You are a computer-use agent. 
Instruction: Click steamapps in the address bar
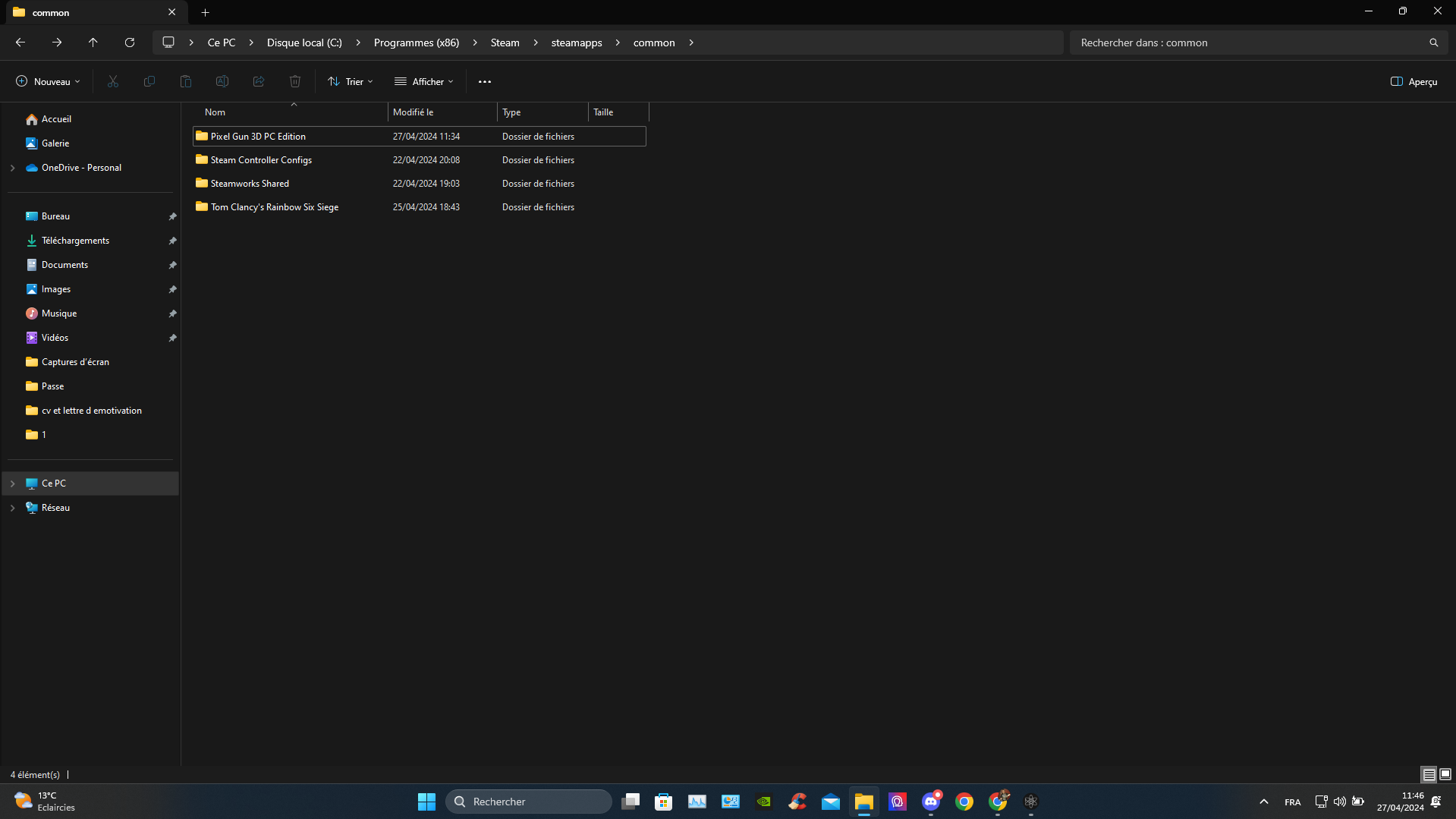pos(577,43)
